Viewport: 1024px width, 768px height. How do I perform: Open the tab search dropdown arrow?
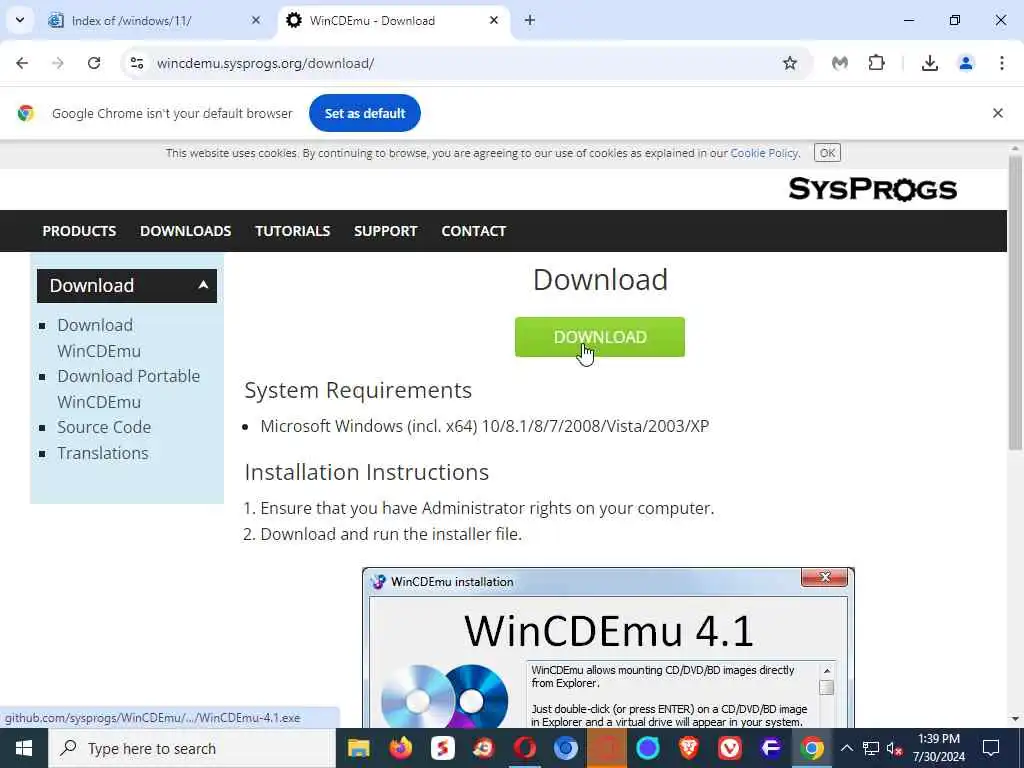[20, 20]
